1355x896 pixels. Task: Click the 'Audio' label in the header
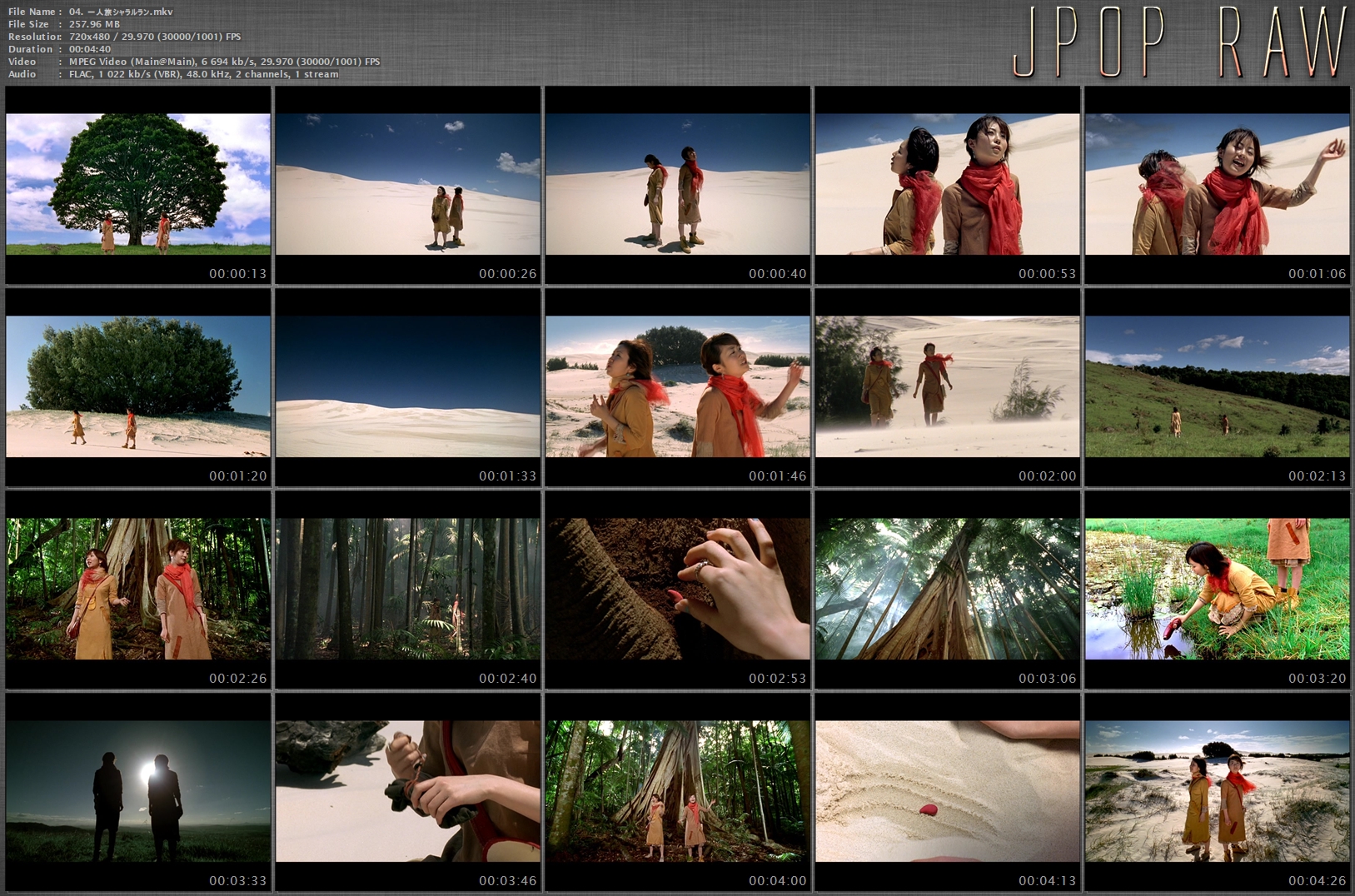(x=22, y=74)
